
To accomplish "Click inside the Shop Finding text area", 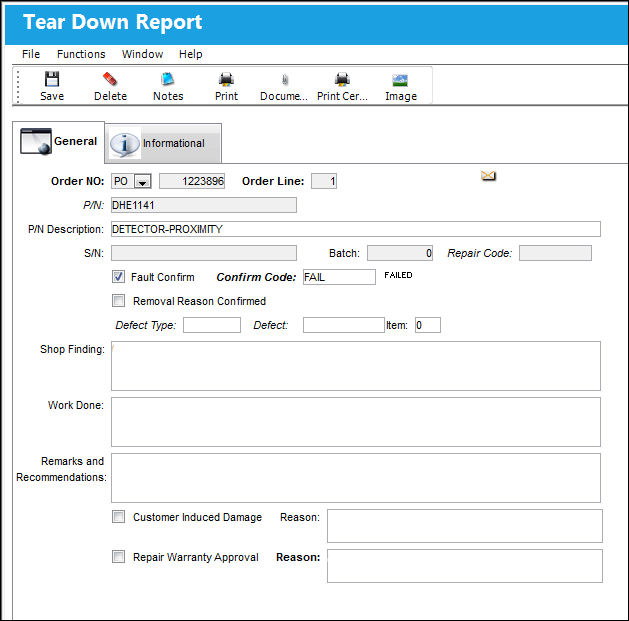I will (356, 366).
